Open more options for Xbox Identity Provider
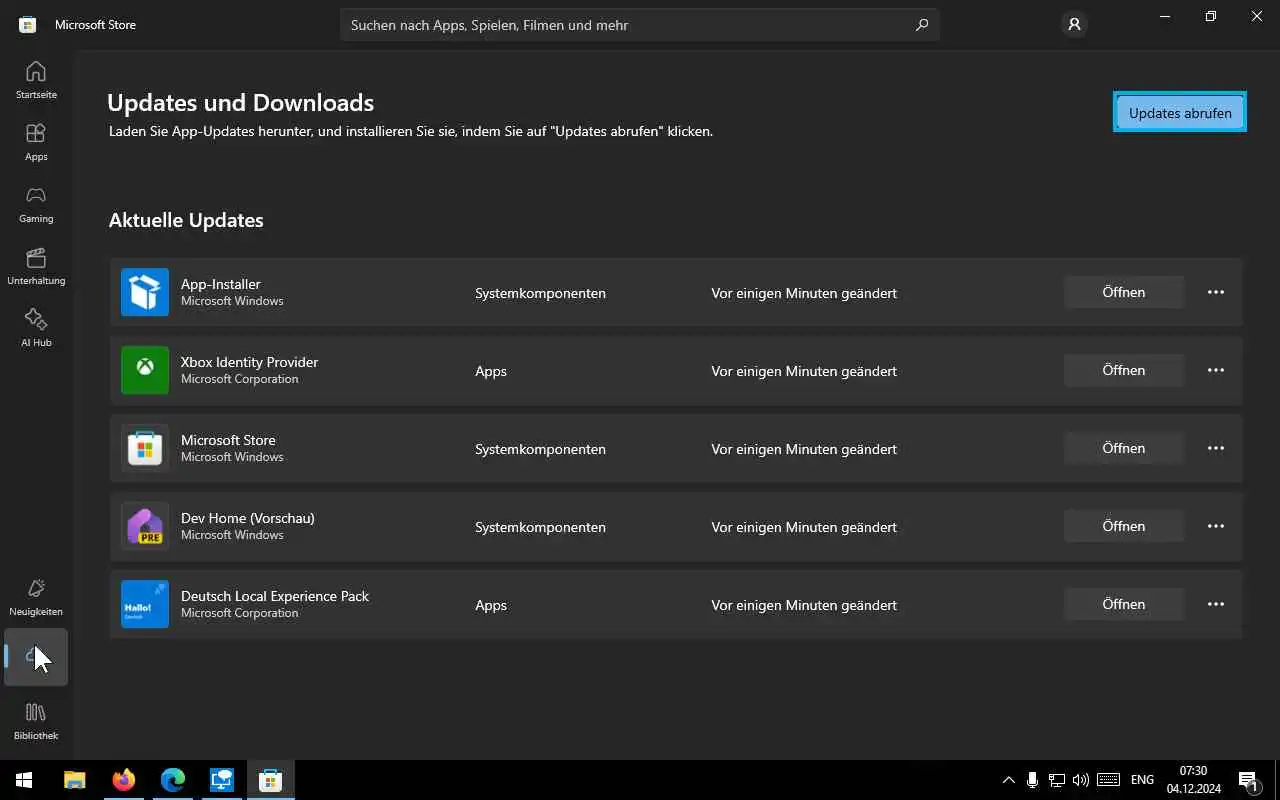1280x800 pixels. (x=1216, y=370)
